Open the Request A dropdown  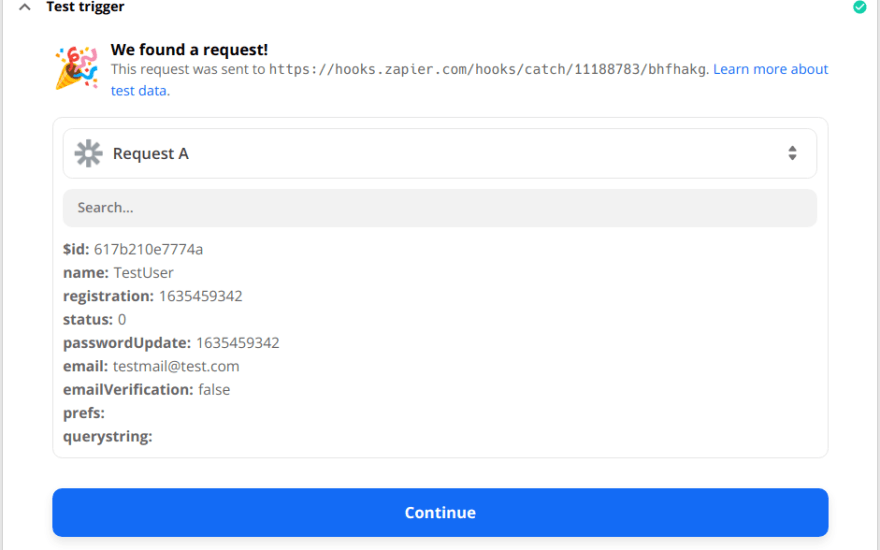click(440, 153)
